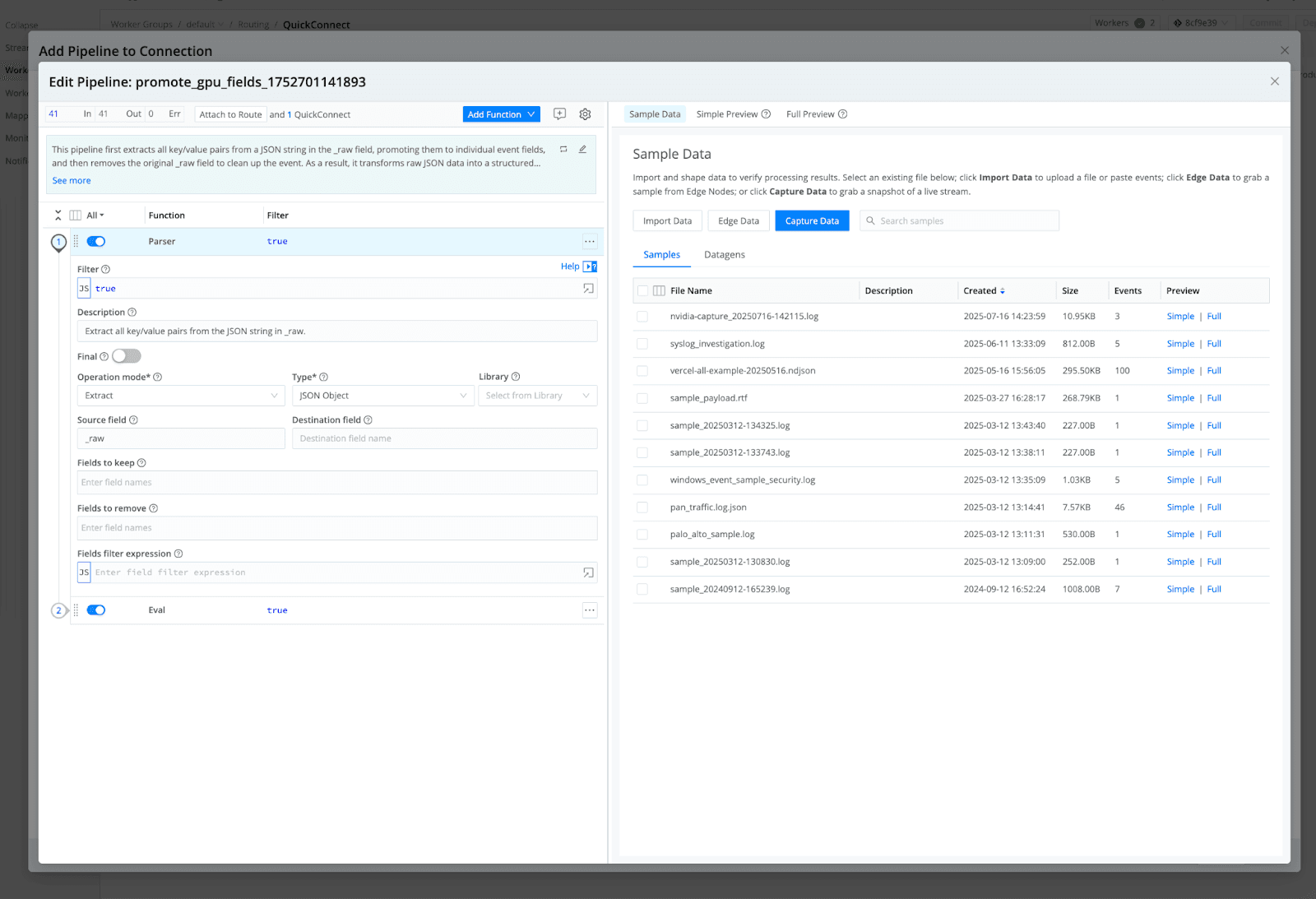Click See more in pipeline description
Screen dimensions: 1316x899
coord(72,181)
